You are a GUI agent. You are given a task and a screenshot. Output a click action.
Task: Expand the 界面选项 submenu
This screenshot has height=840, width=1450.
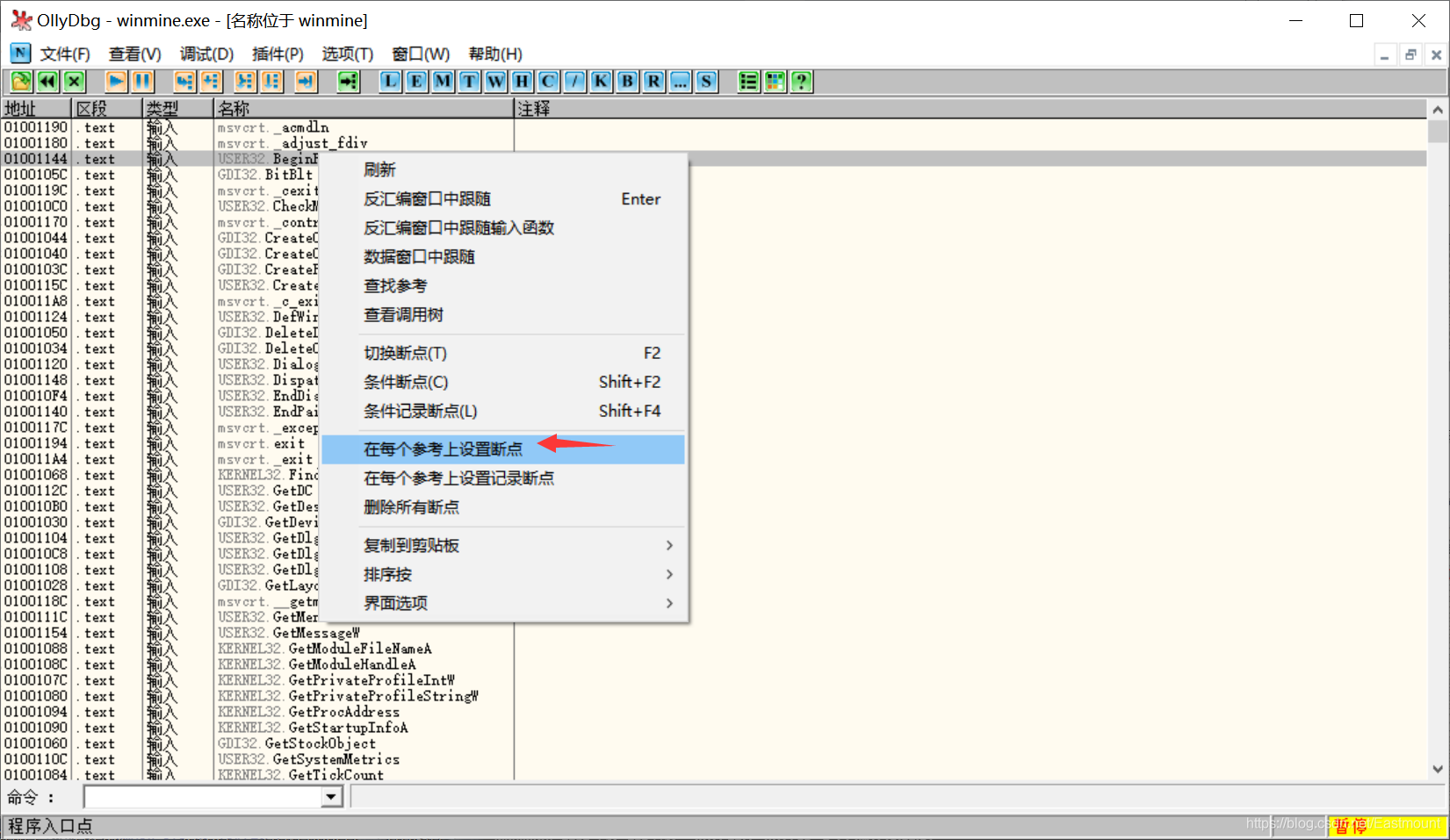tap(503, 604)
